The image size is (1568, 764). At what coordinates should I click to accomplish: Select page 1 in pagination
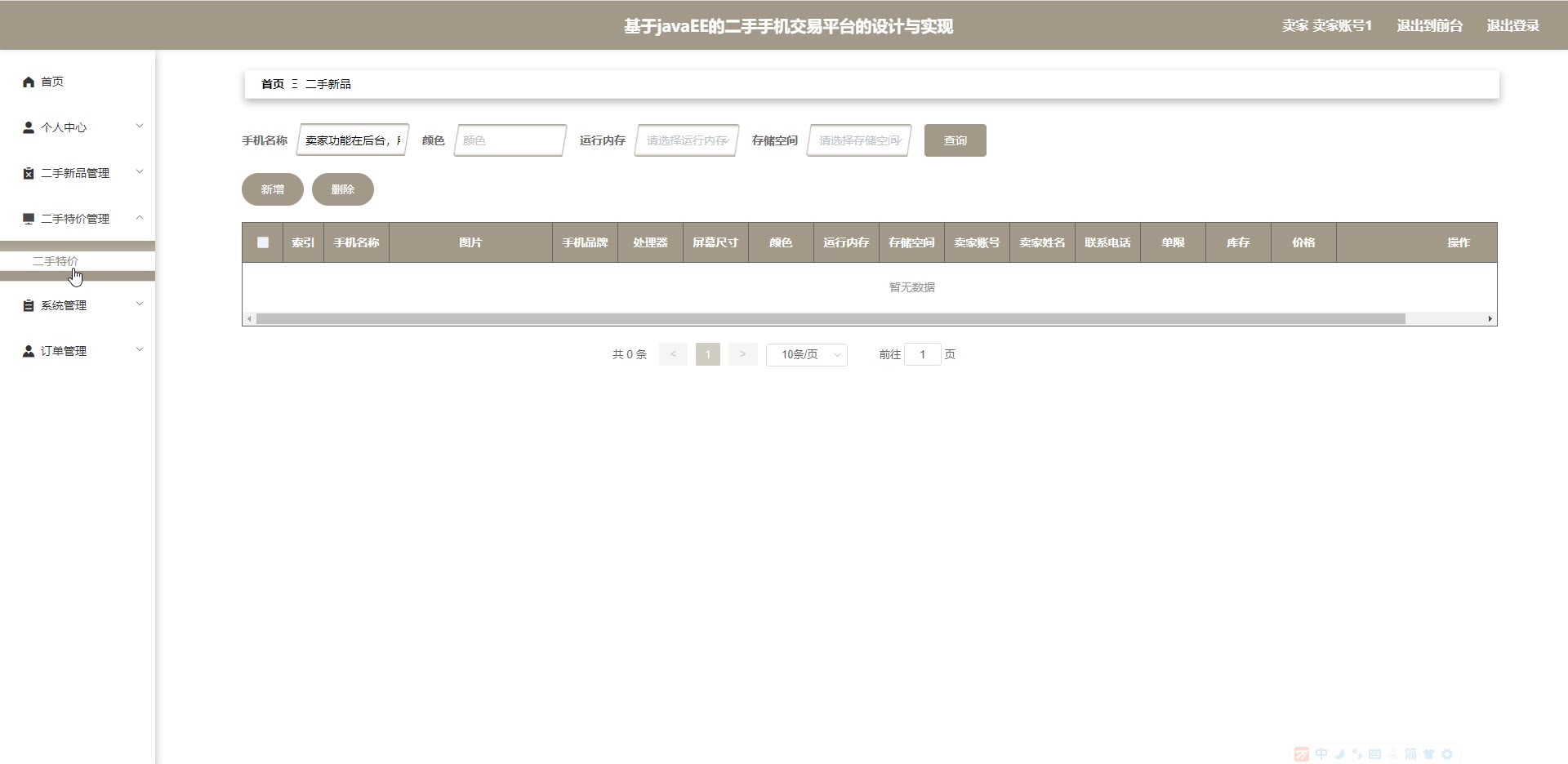tap(708, 354)
